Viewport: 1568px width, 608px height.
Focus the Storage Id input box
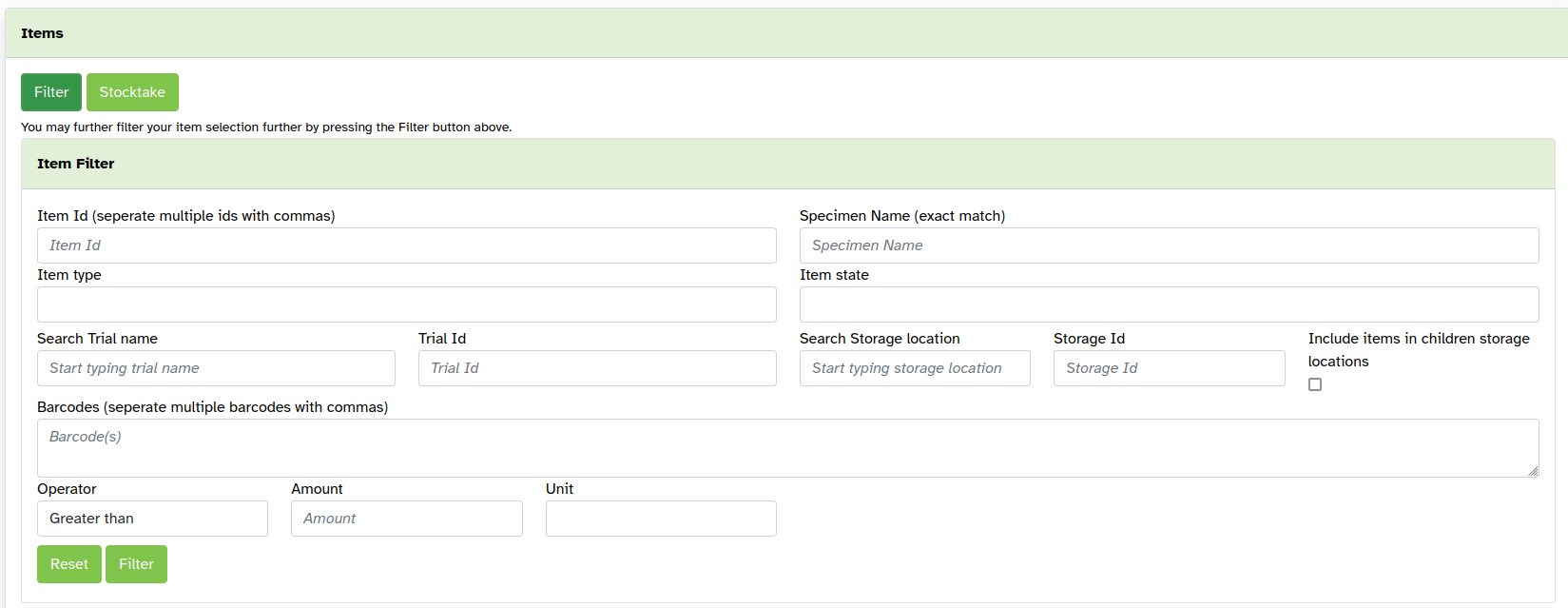pos(1169,368)
